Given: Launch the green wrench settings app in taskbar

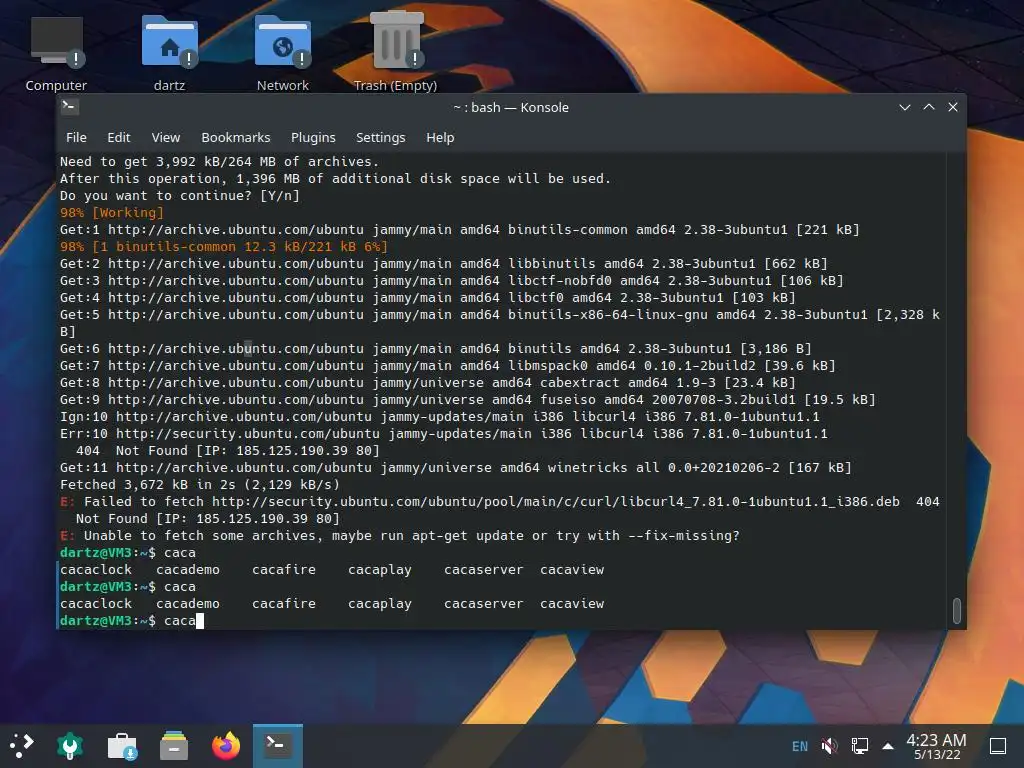Looking at the screenshot, I should point(70,746).
